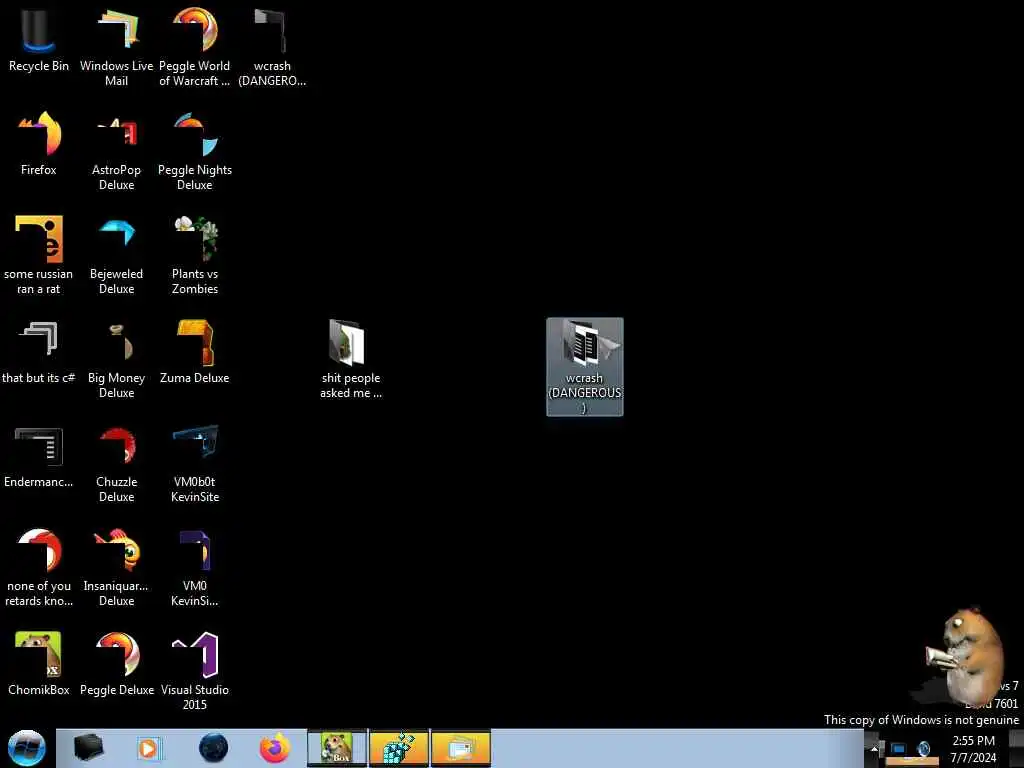Viewport: 1024px width, 768px height.
Task: Open the clock showing 2:55 PM
Action: coord(973,749)
